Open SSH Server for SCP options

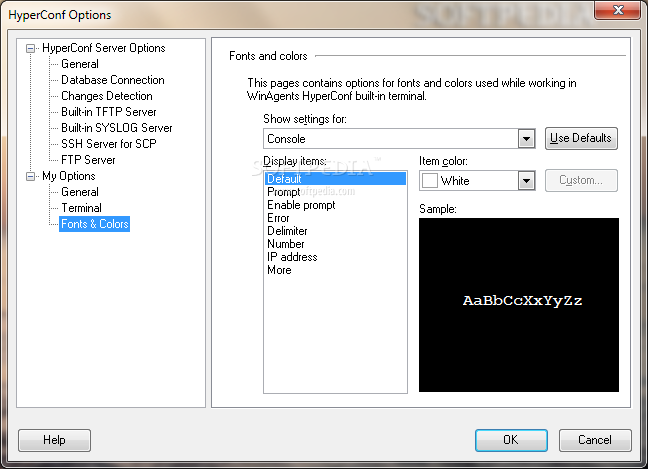coord(109,144)
